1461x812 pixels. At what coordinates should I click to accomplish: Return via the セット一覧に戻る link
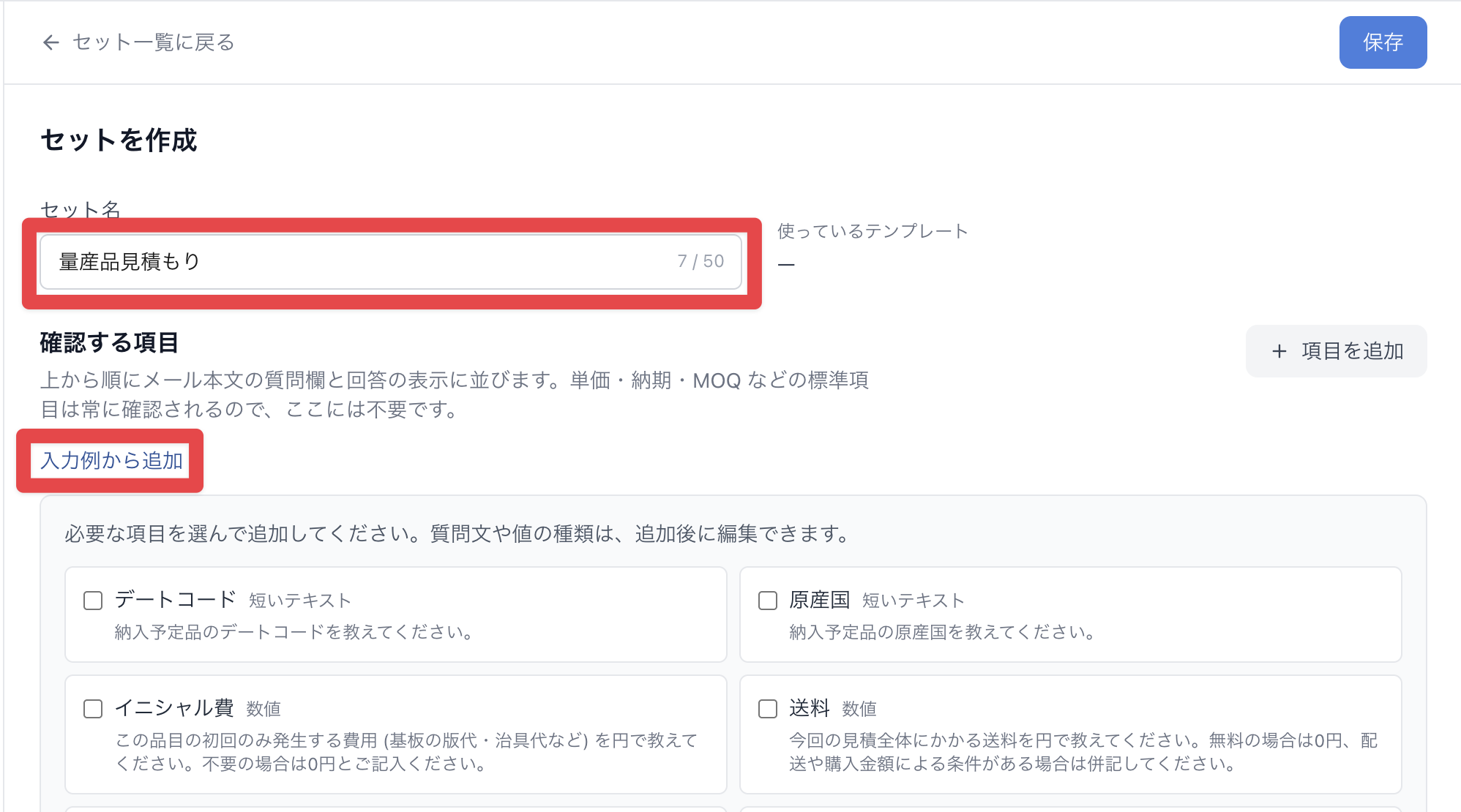138,42
